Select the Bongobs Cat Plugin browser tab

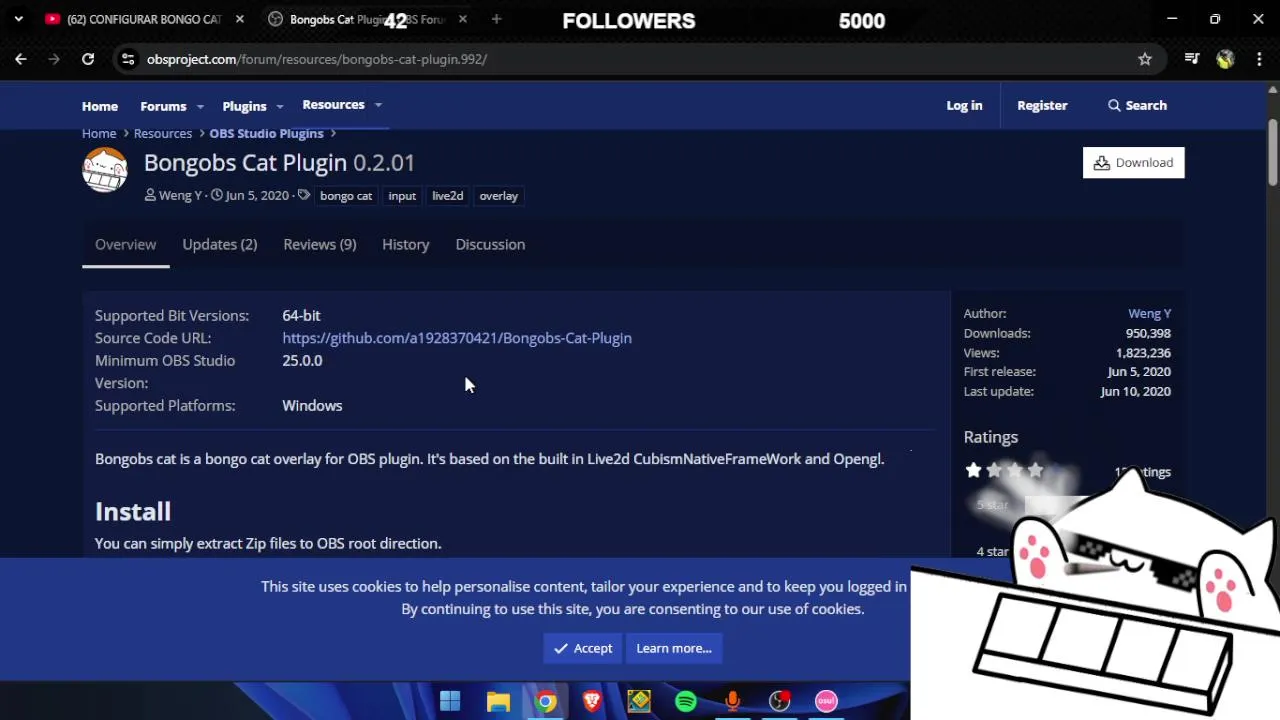[366, 19]
